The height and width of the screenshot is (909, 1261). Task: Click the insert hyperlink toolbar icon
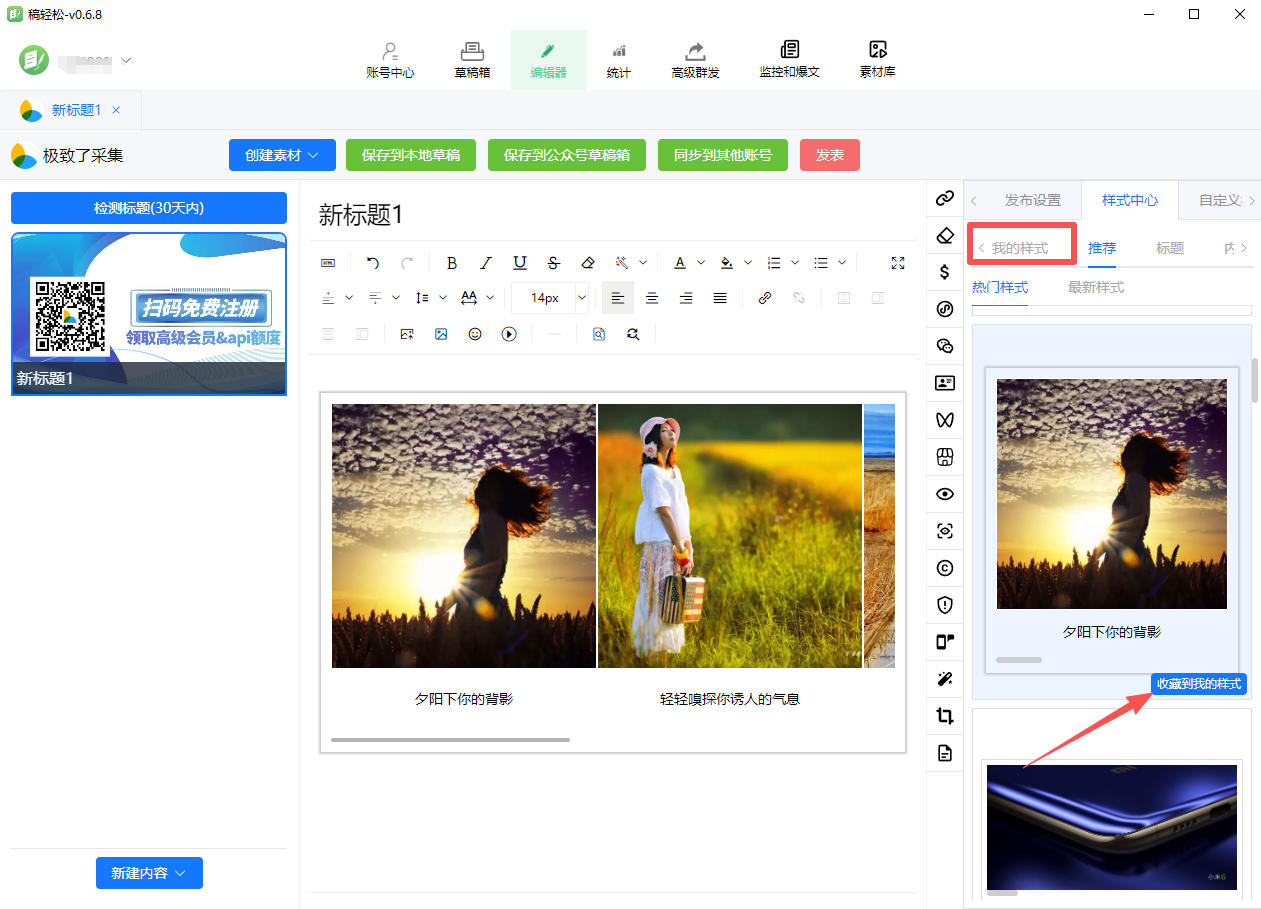click(765, 298)
